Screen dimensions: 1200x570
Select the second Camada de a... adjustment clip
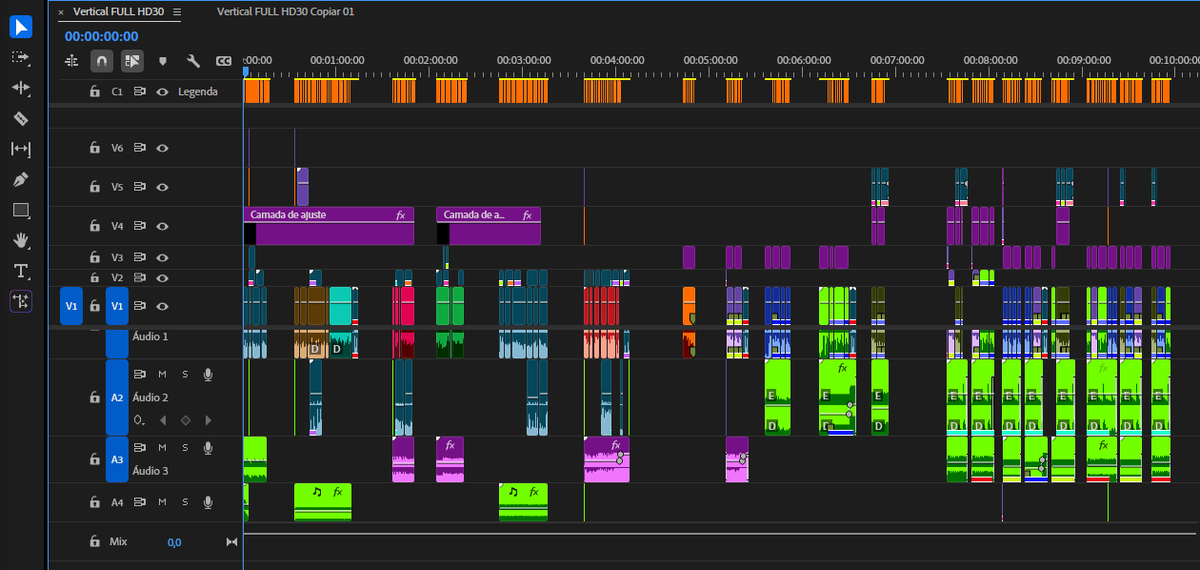488,226
